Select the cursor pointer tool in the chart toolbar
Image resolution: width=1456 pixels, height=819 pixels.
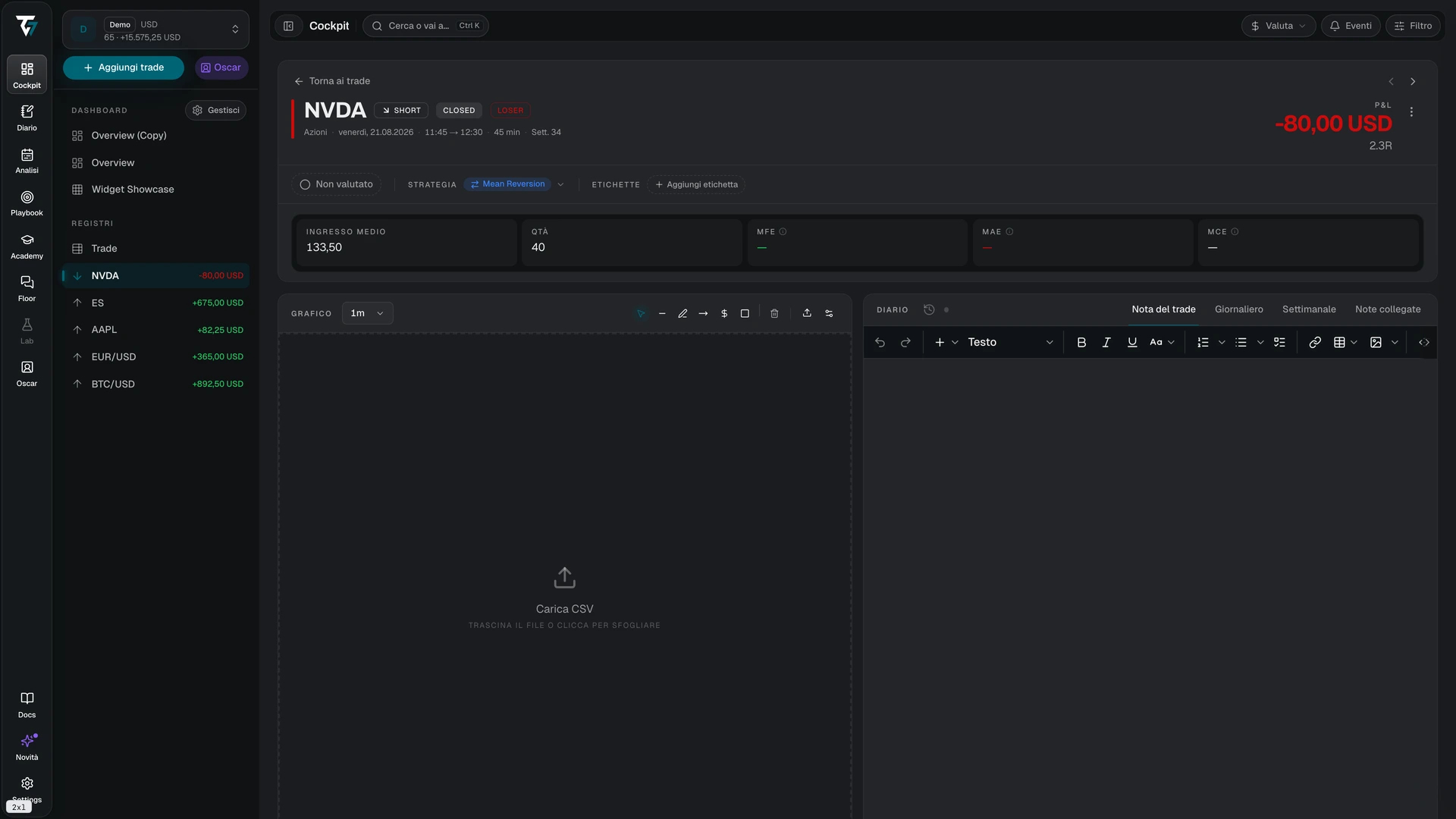641,313
